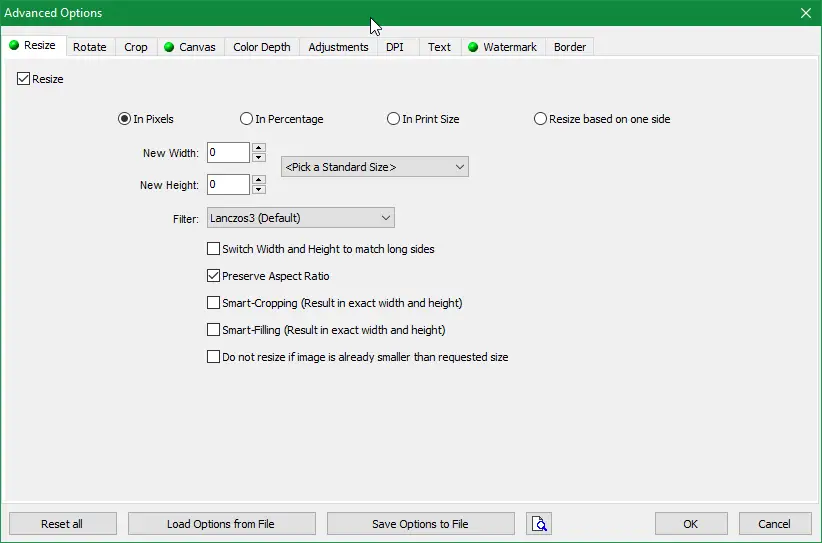Viewport: 822px width, 543px height.
Task: Click the New Width input field
Action: [228, 153]
